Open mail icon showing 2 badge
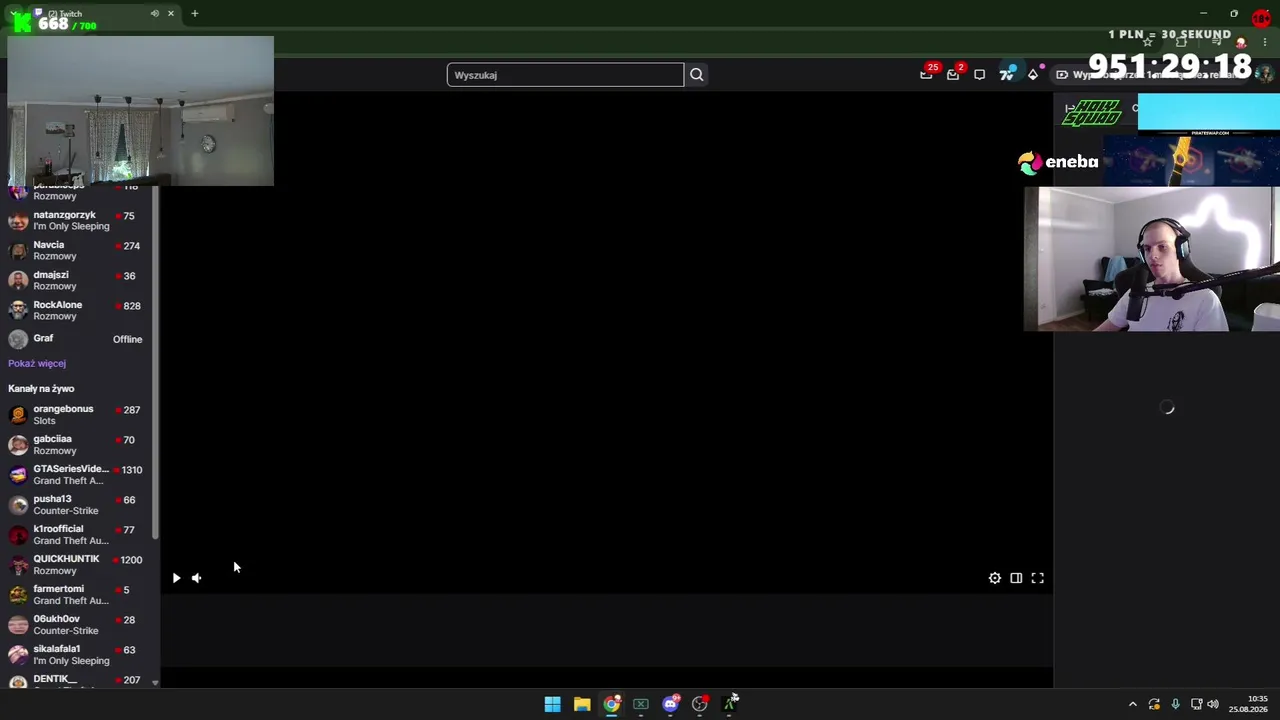 (953, 74)
